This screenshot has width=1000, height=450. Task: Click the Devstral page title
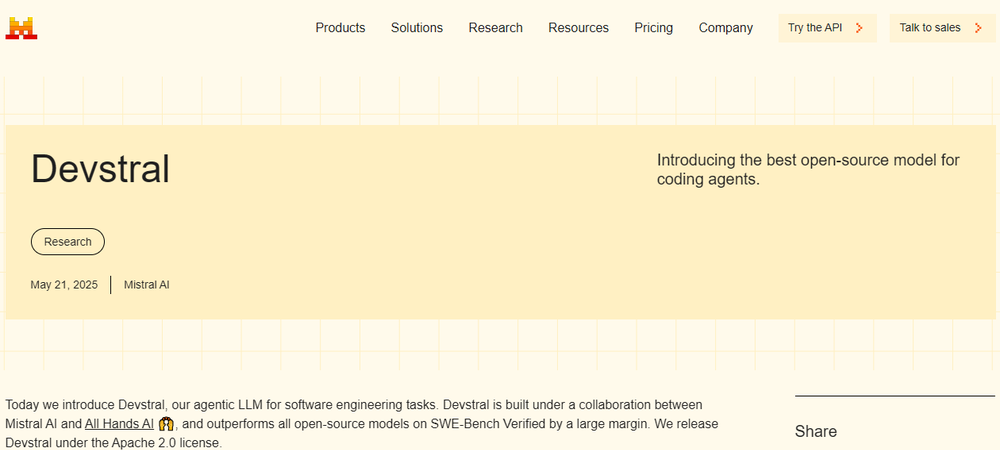tap(100, 170)
